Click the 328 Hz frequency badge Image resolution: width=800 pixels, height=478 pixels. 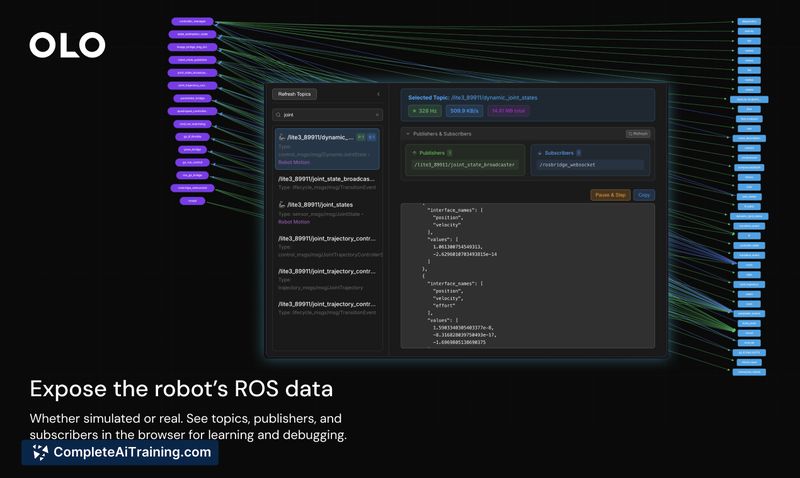coord(424,111)
